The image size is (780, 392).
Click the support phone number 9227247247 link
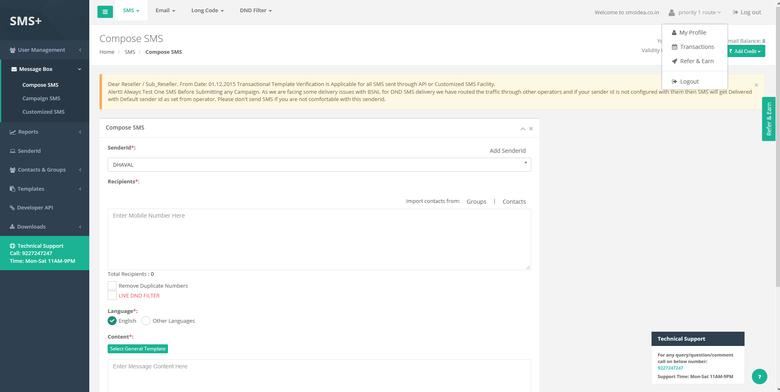click(670, 368)
